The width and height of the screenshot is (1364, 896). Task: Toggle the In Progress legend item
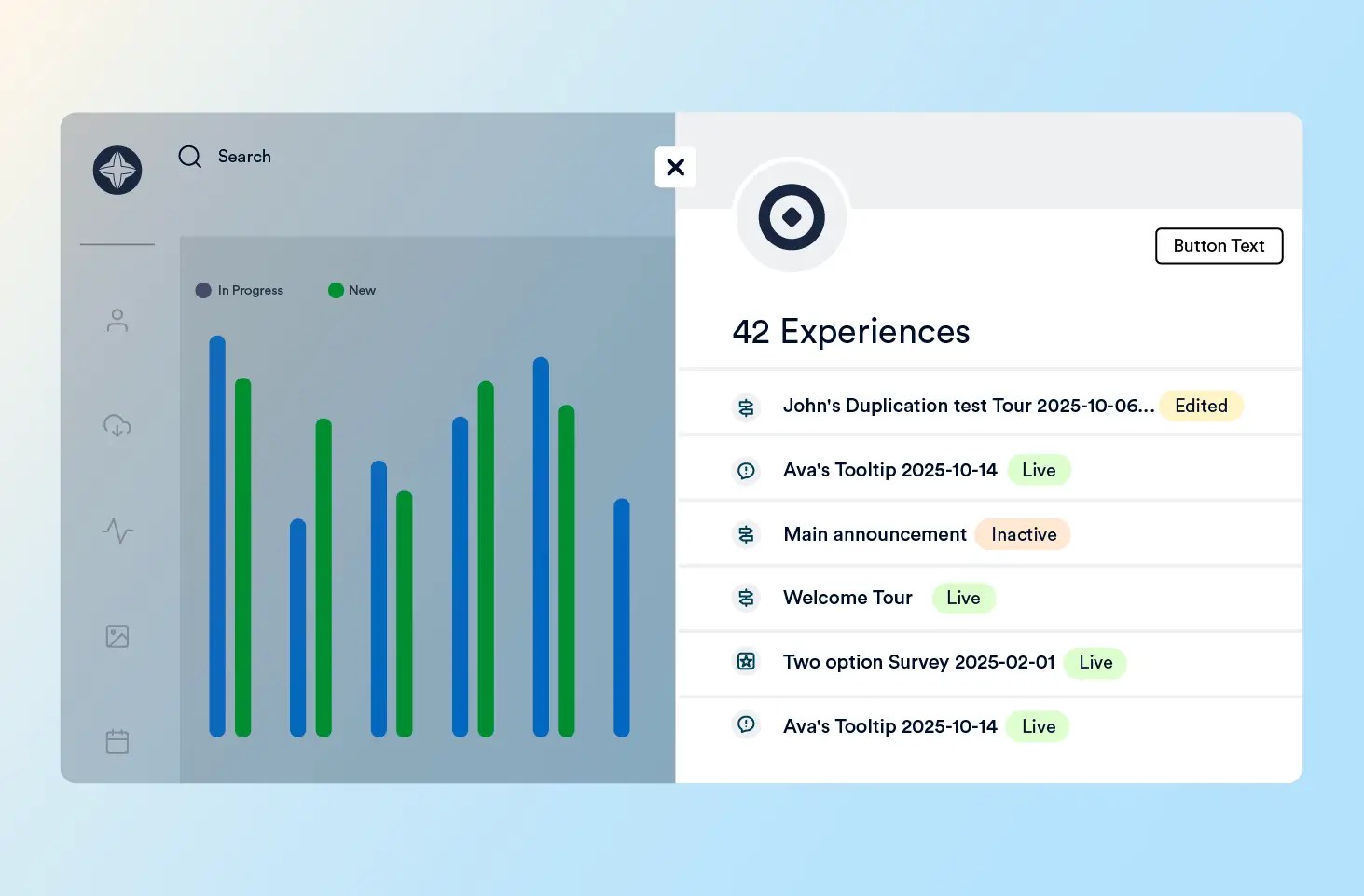241,291
